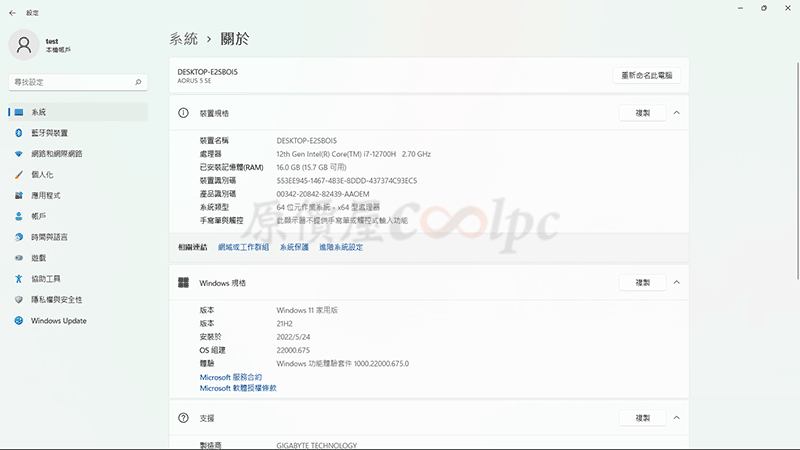This screenshot has height=450, width=800.
Task: Collapse the 支援 section
Action: (677, 417)
